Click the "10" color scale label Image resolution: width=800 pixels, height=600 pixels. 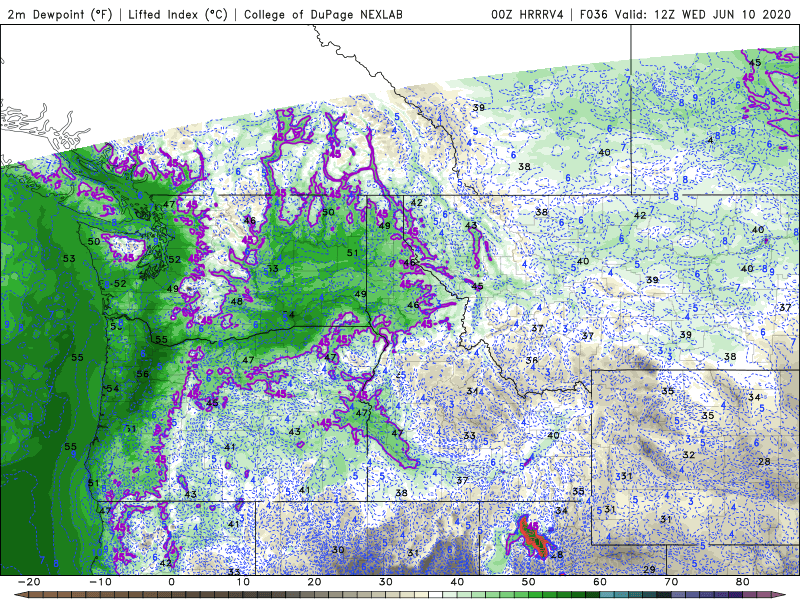(243, 582)
